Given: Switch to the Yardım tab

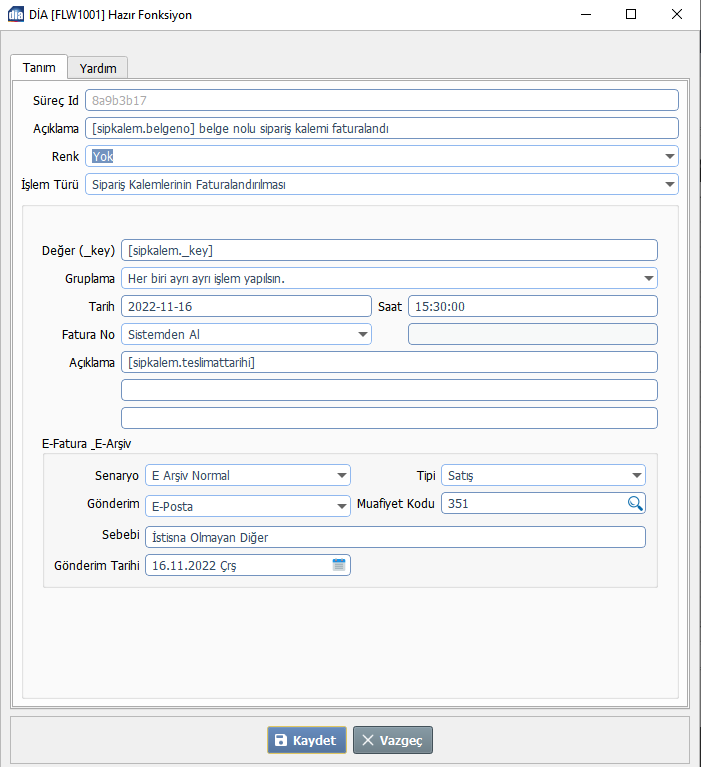Looking at the screenshot, I should click(x=98, y=68).
